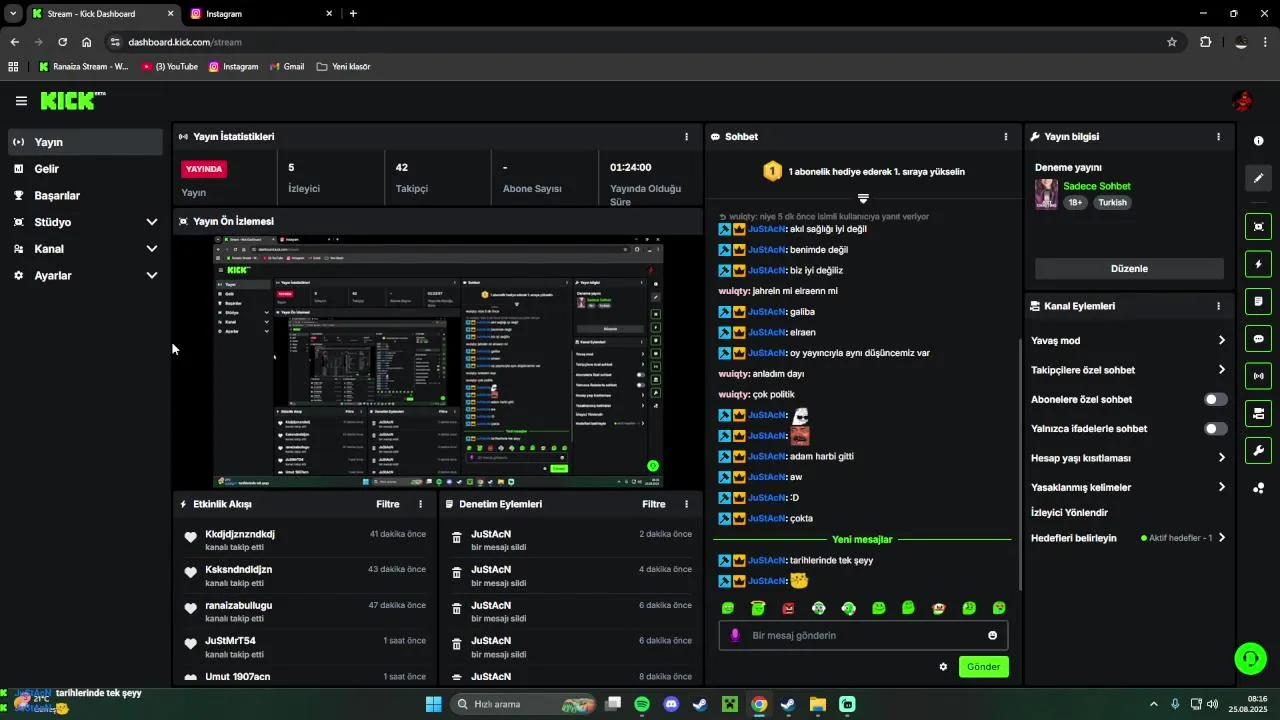Open Yayın bilgisi panel three-dot menu
Image resolution: width=1280 pixels, height=720 pixels.
click(1218, 137)
